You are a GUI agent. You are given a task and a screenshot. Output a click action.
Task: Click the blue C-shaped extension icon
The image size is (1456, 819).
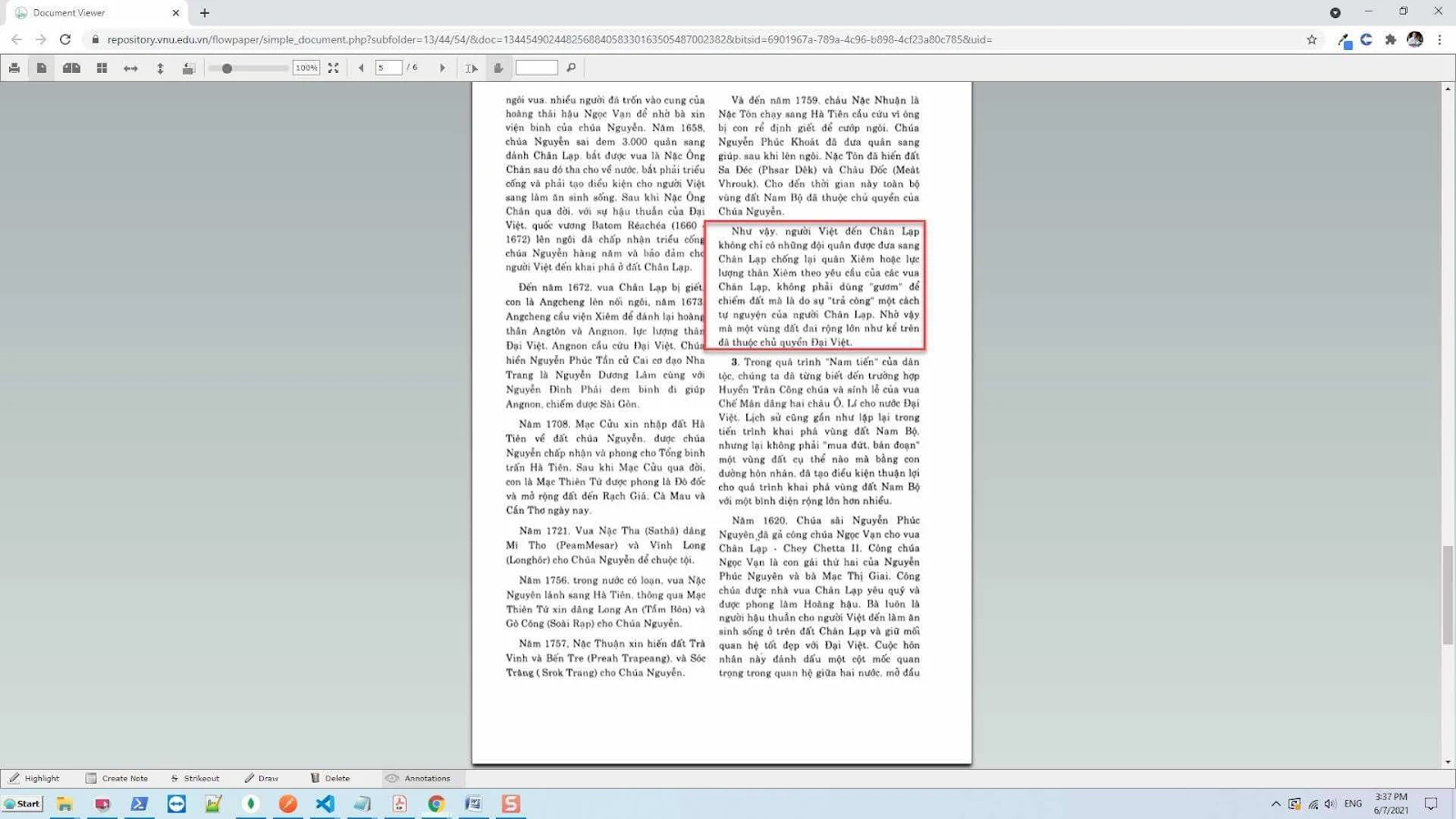click(x=1366, y=39)
